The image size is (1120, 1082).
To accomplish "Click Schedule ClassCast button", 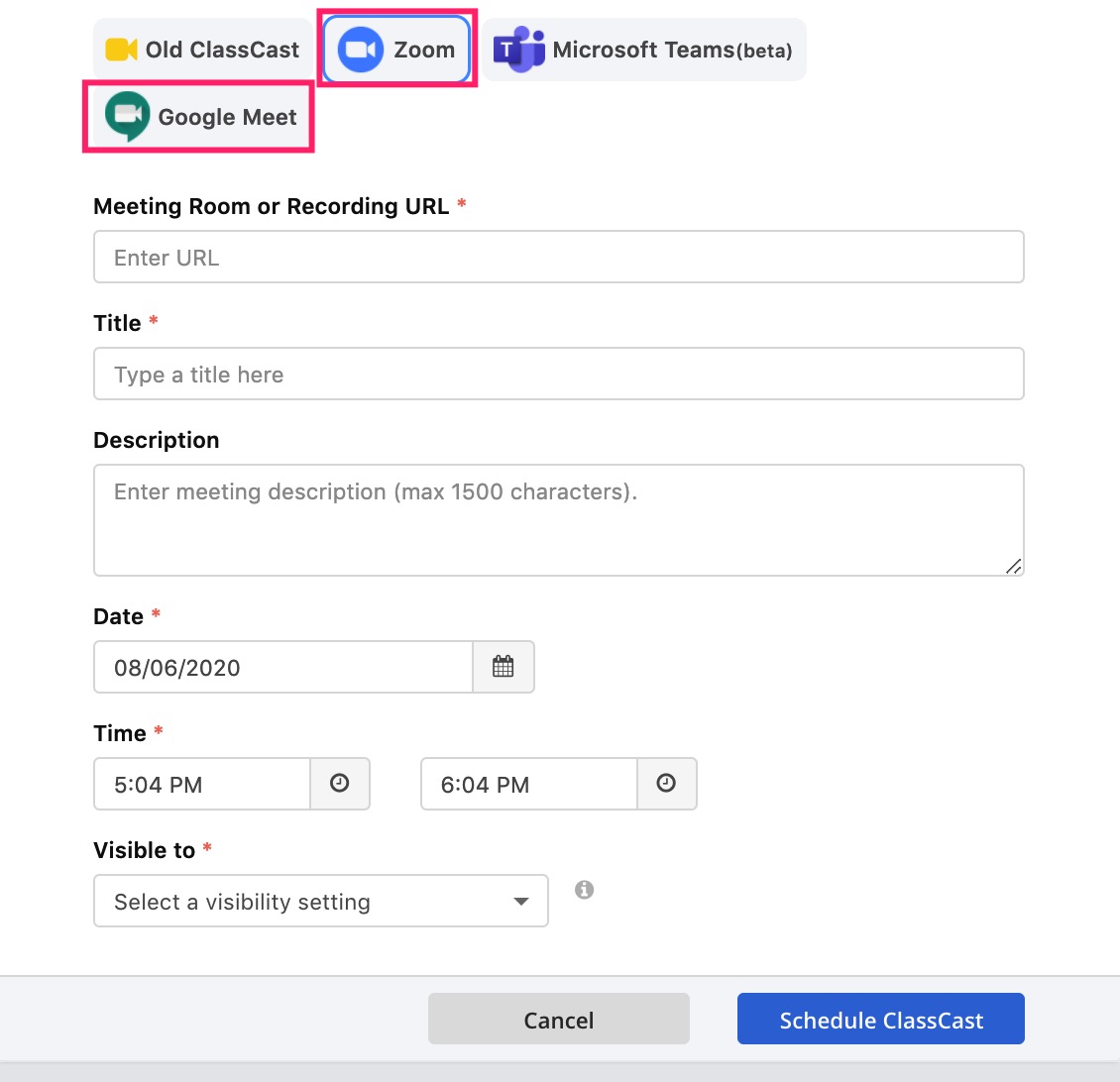I will click(x=881, y=1020).
